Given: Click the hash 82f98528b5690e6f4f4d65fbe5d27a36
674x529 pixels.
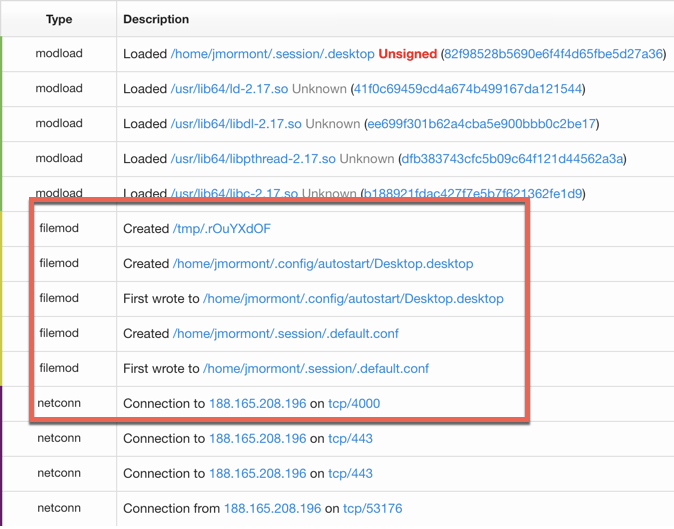Looking at the screenshot, I should pyautogui.click(x=552, y=54).
